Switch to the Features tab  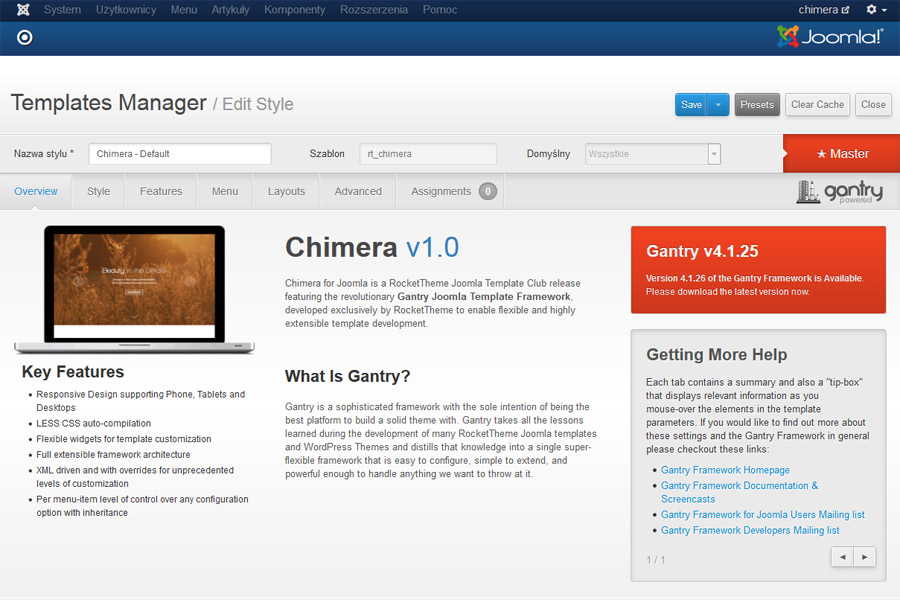pos(161,191)
